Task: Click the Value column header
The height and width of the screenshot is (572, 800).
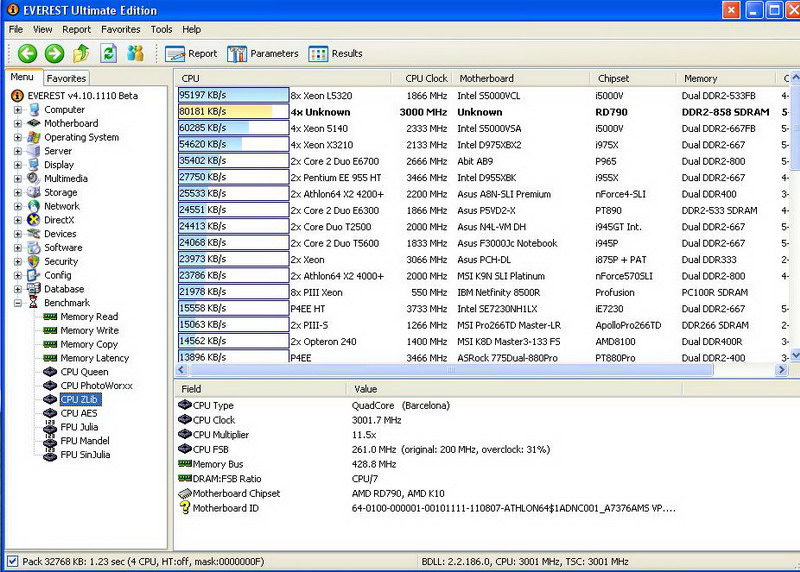Action: point(514,389)
